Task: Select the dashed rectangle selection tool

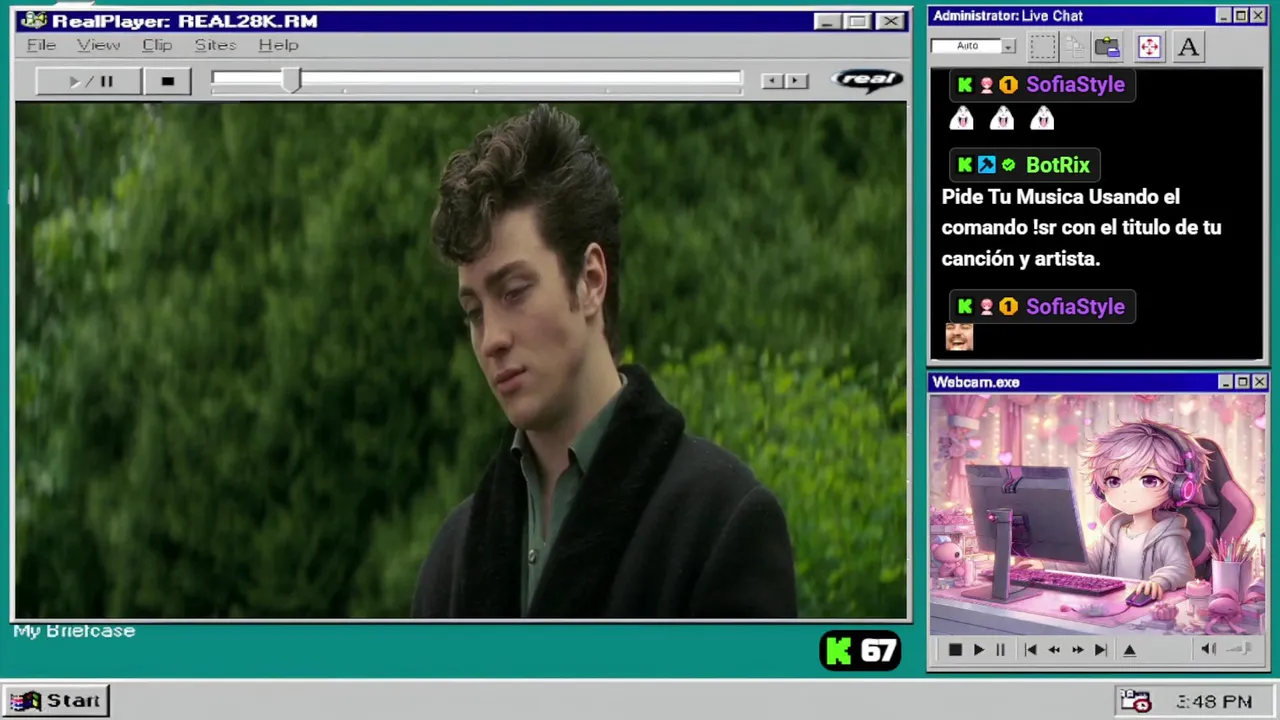Action: (1042, 46)
